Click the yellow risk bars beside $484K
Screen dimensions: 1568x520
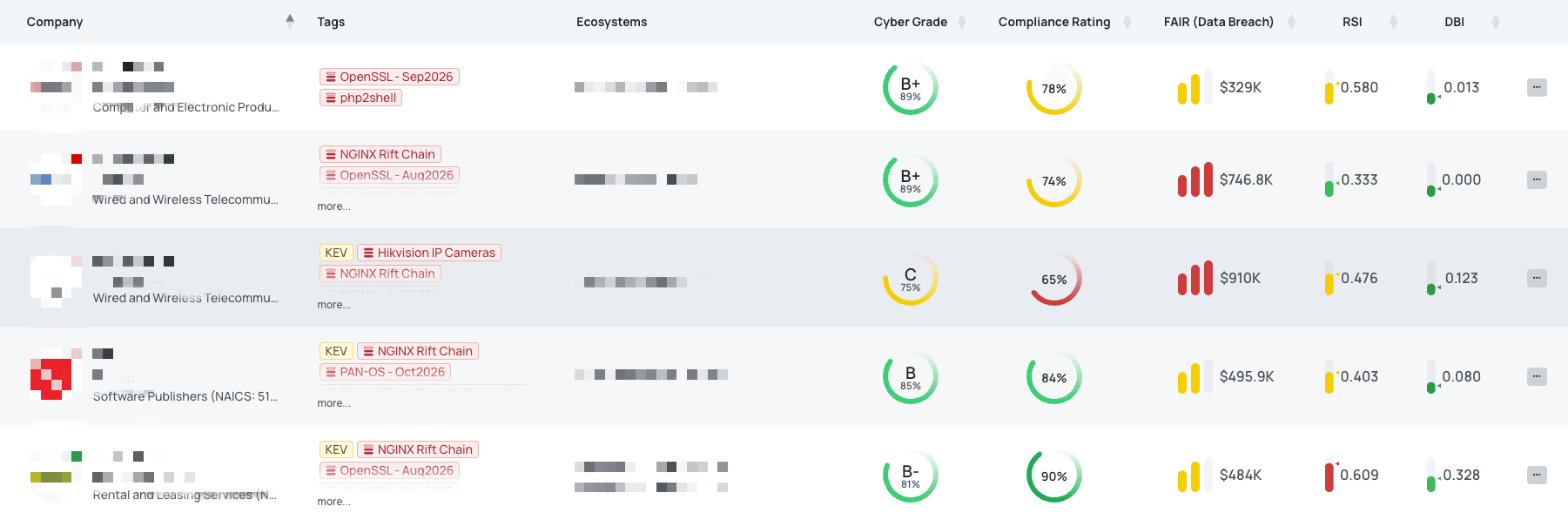[1195, 476]
